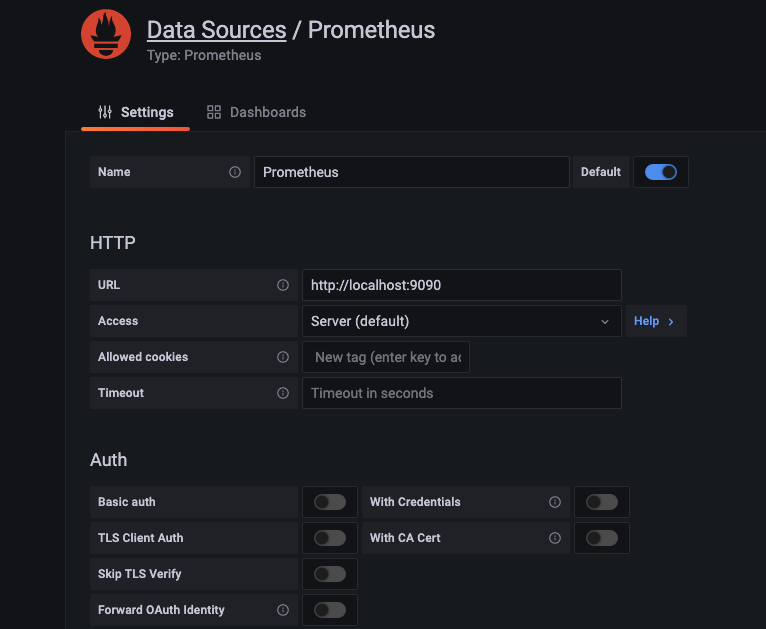The height and width of the screenshot is (629, 766).
Task: Enable the TLS Client Auth switch
Action: click(330, 538)
